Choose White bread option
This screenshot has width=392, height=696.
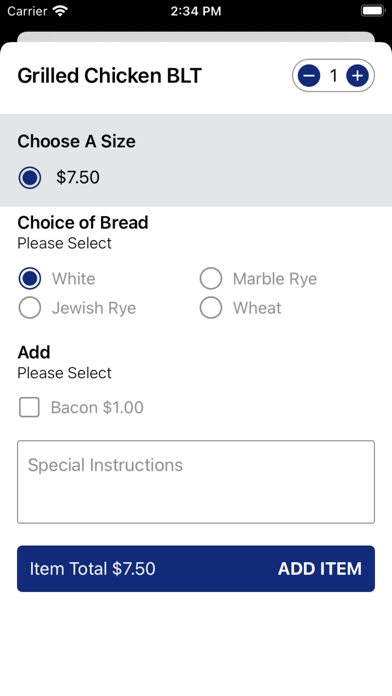[30, 279]
